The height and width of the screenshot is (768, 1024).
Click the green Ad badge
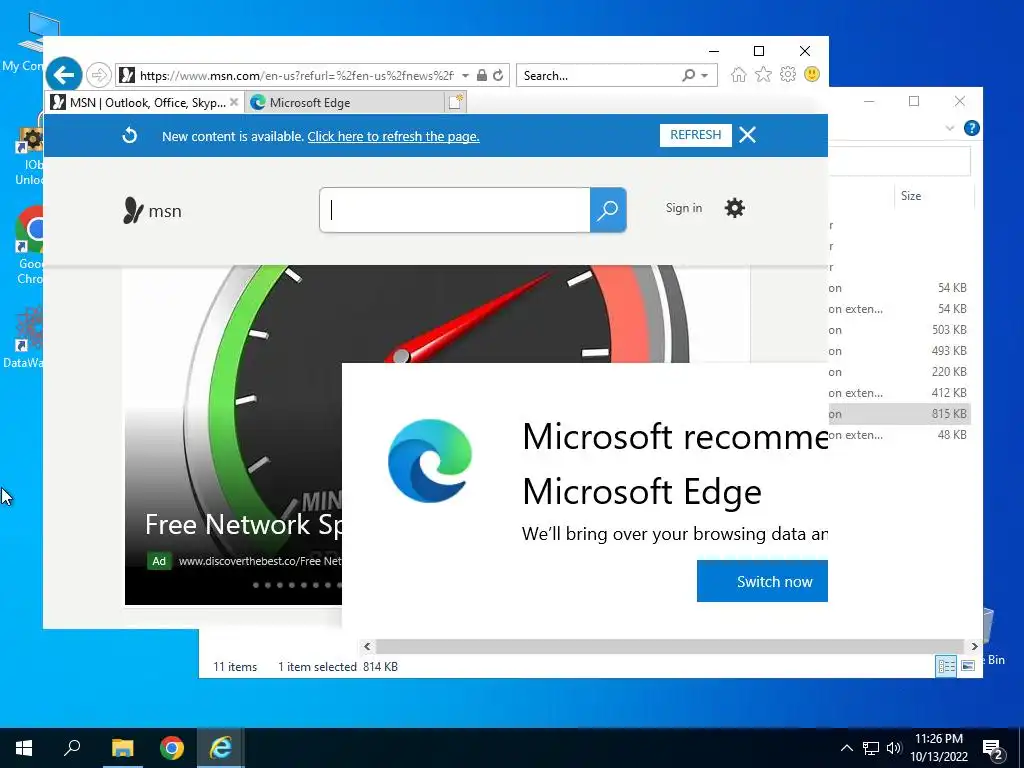pyautogui.click(x=159, y=561)
